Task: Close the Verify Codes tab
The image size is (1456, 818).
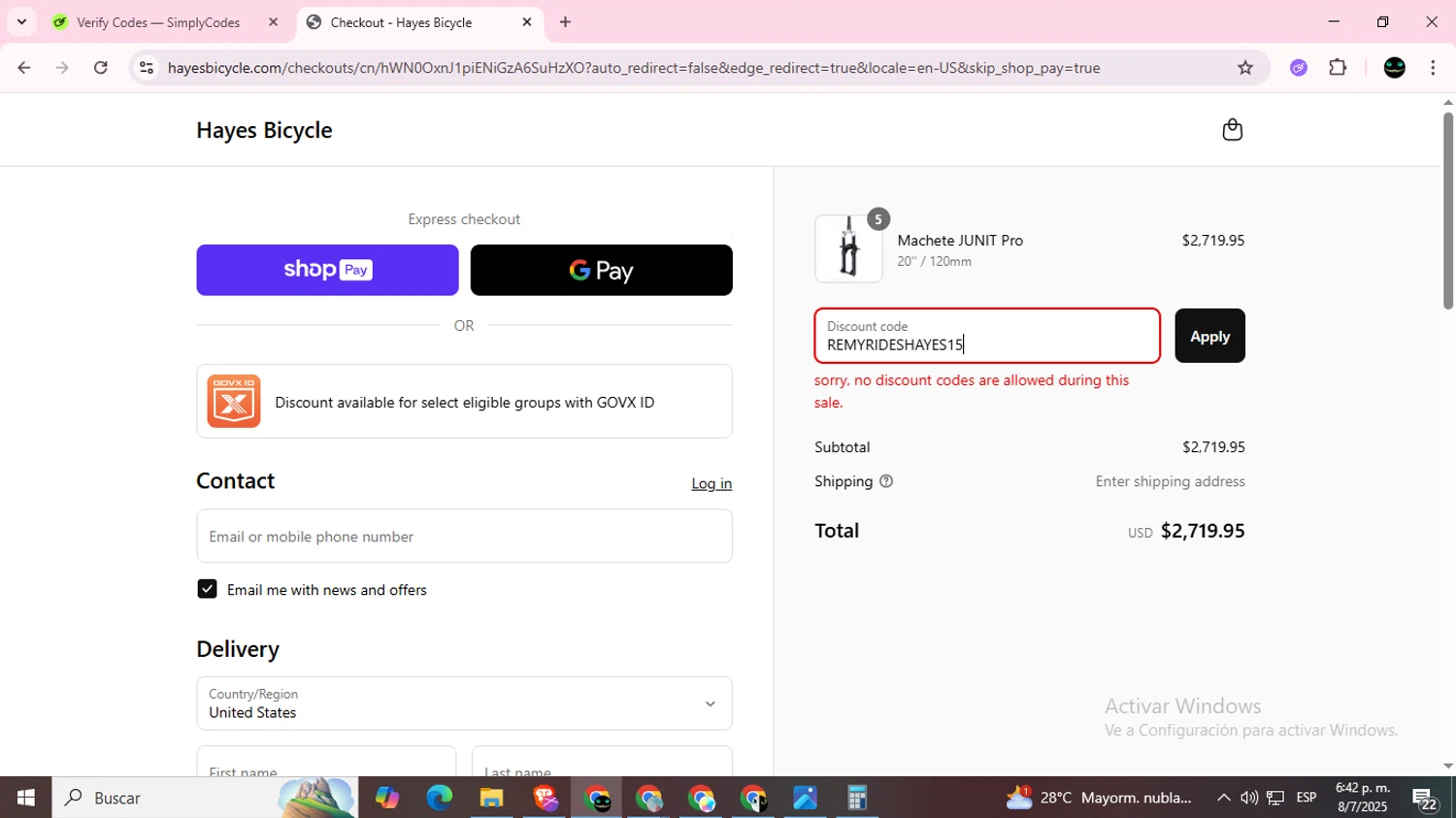Action: (273, 22)
